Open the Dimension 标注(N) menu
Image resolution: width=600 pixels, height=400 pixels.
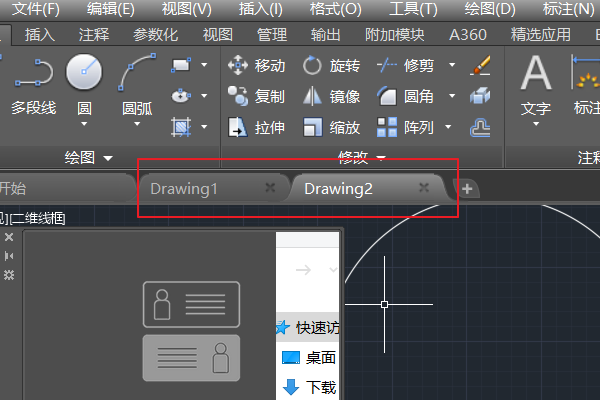tap(568, 9)
